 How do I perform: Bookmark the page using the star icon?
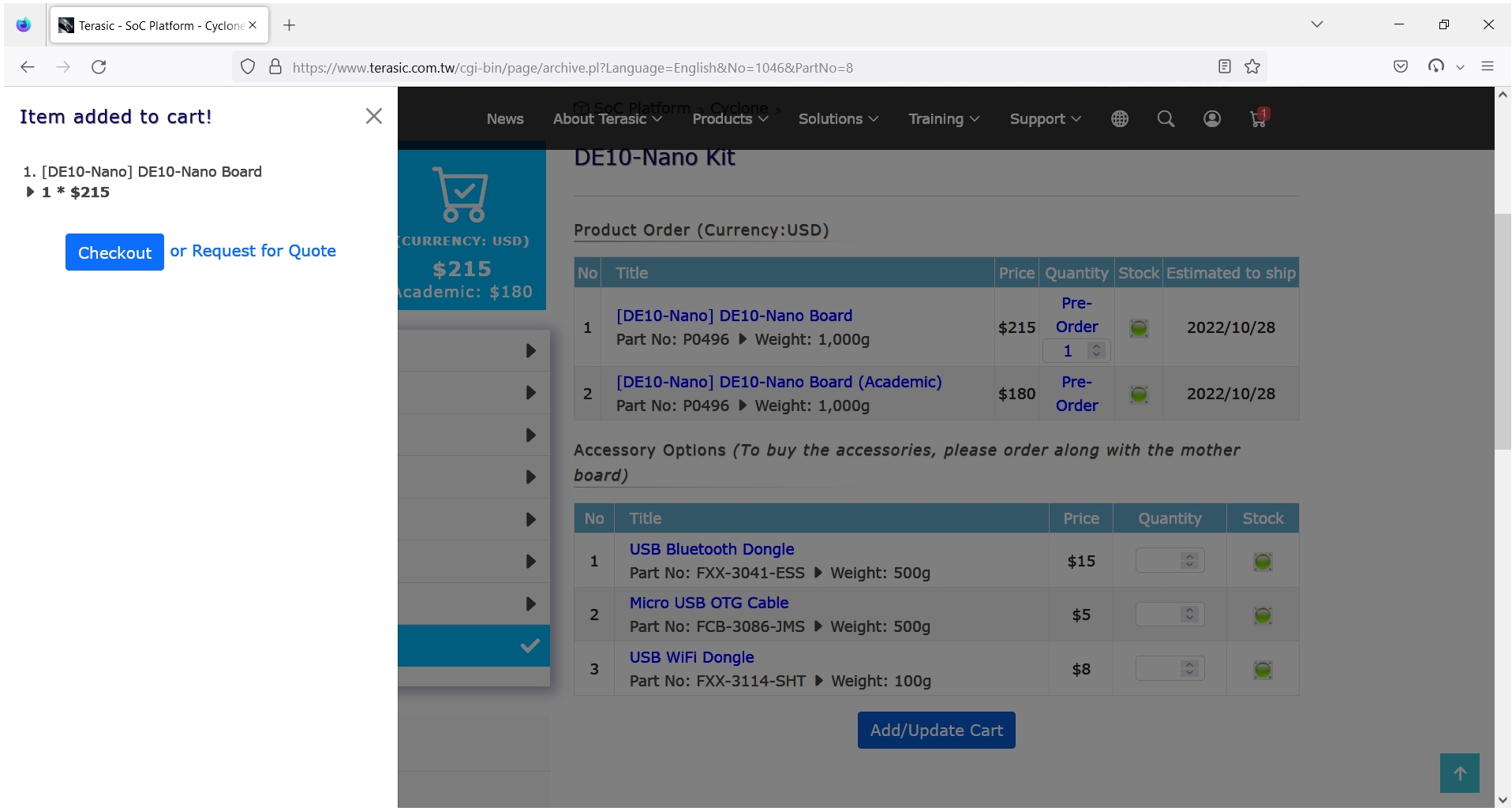coord(1252,67)
